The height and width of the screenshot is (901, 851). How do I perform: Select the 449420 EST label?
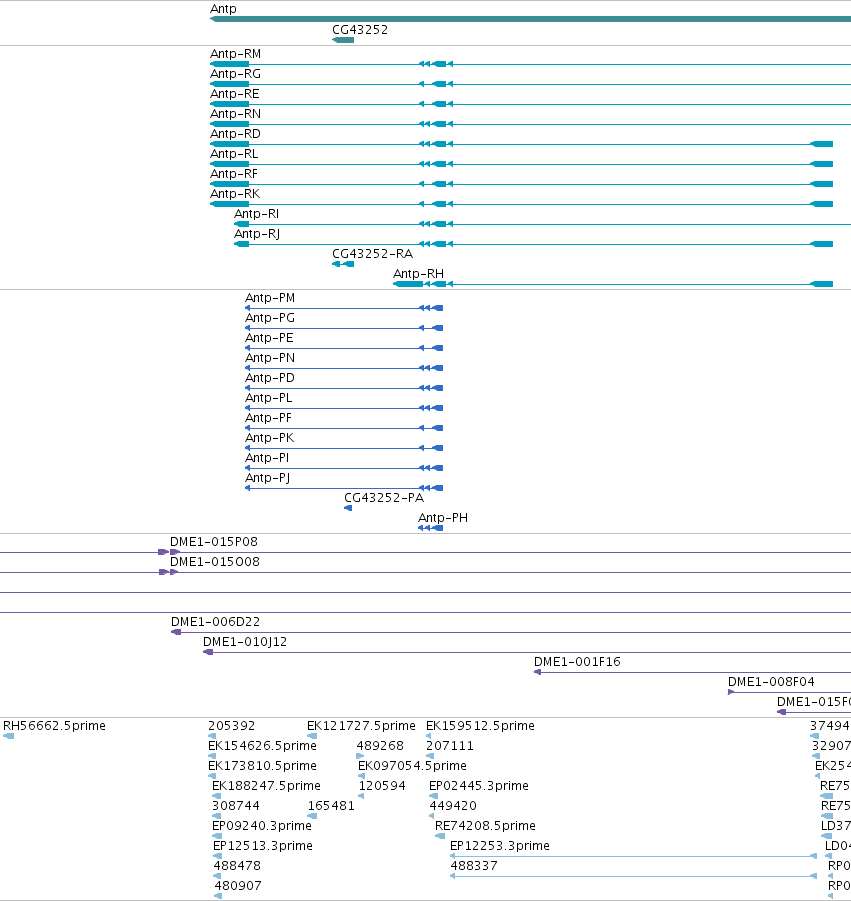(x=453, y=806)
